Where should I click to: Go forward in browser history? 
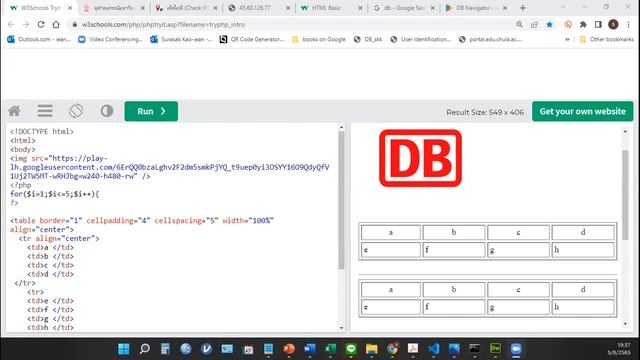[26, 24]
